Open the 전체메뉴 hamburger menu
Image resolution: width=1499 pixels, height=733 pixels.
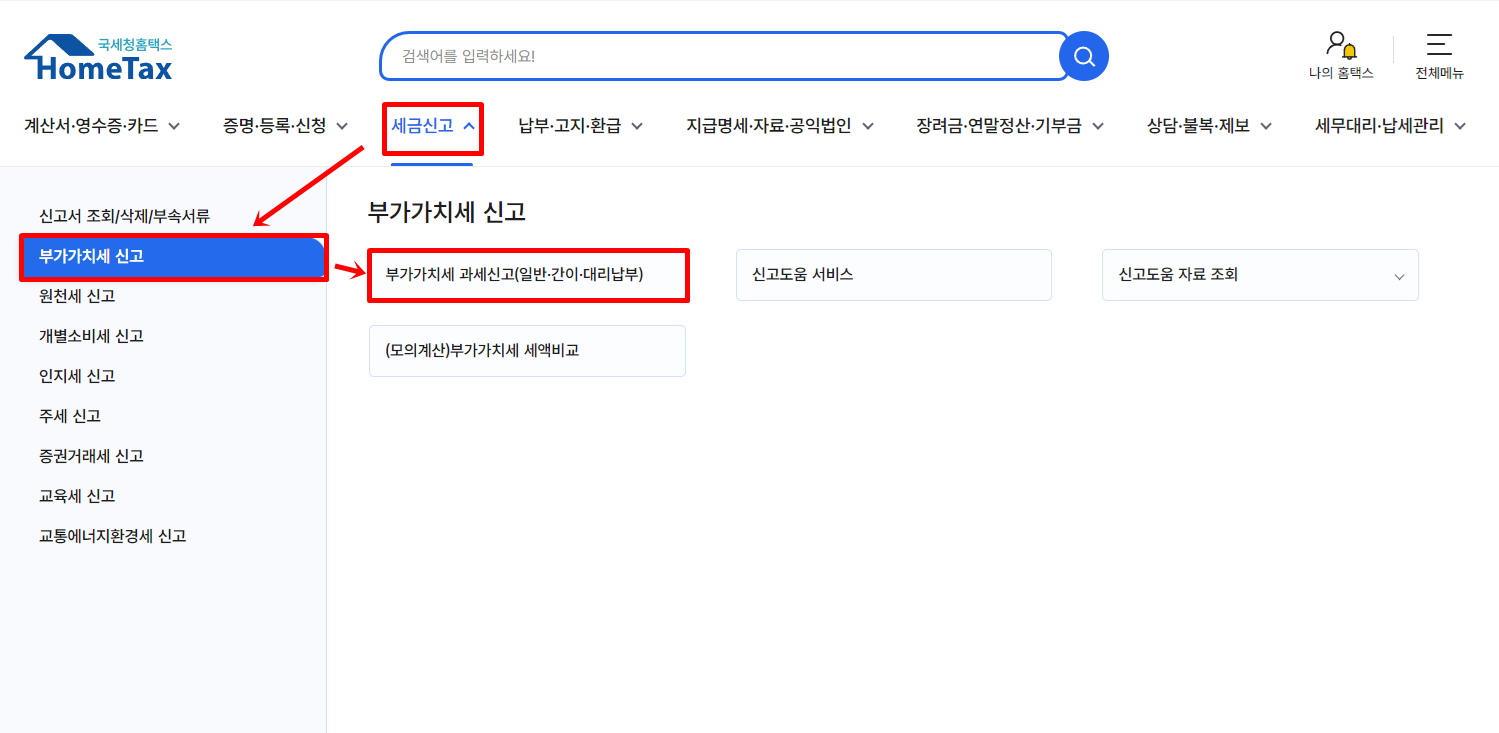pyautogui.click(x=1438, y=45)
